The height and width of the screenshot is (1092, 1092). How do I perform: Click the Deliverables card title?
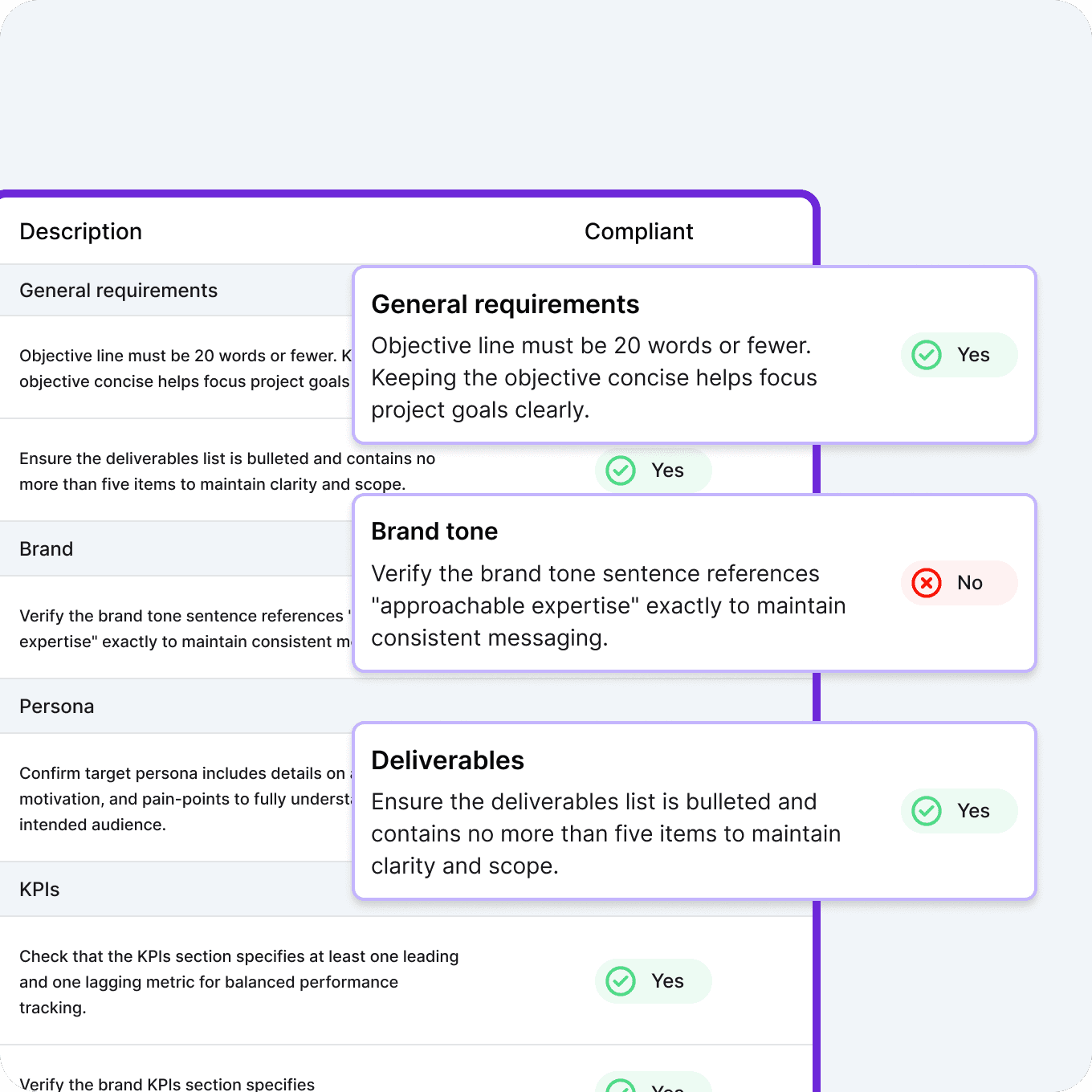447,760
